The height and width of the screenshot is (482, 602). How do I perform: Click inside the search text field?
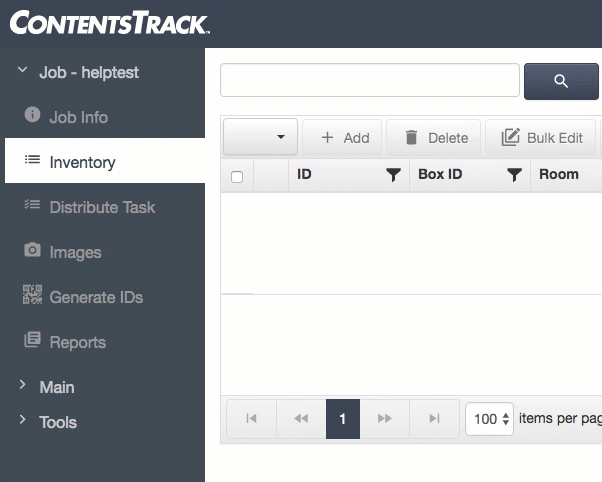click(370, 80)
